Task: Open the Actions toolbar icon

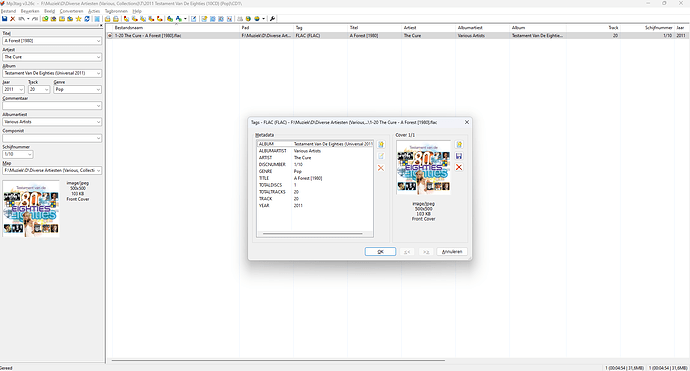Action: click(170, 18)
